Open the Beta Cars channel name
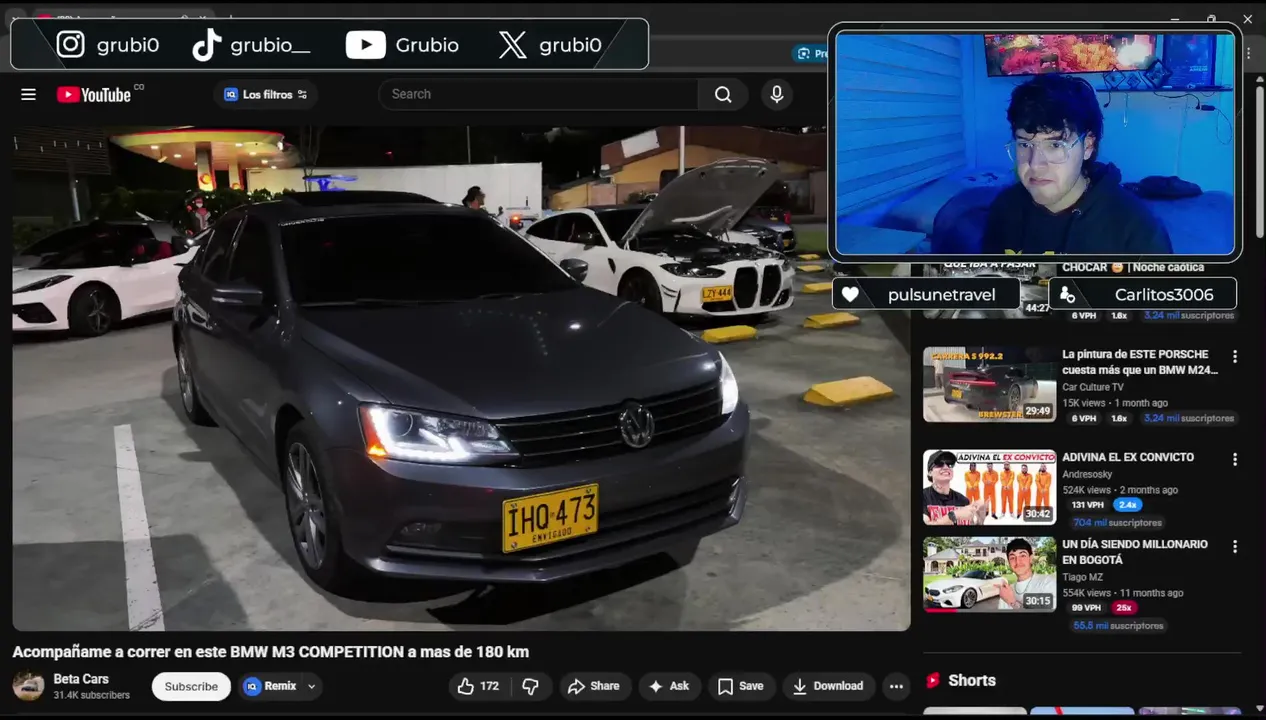 pos(81,679)
